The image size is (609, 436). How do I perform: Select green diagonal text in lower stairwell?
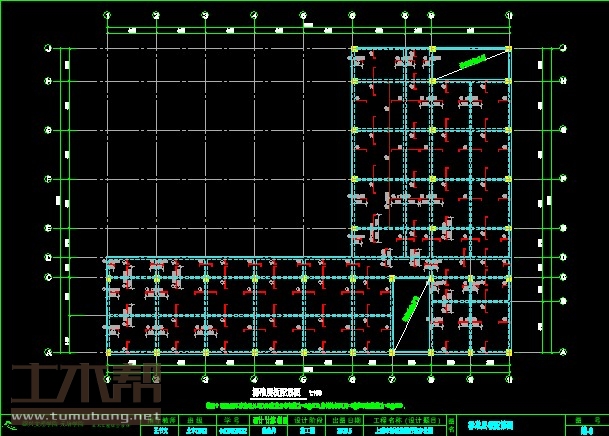tap(408, 307)
